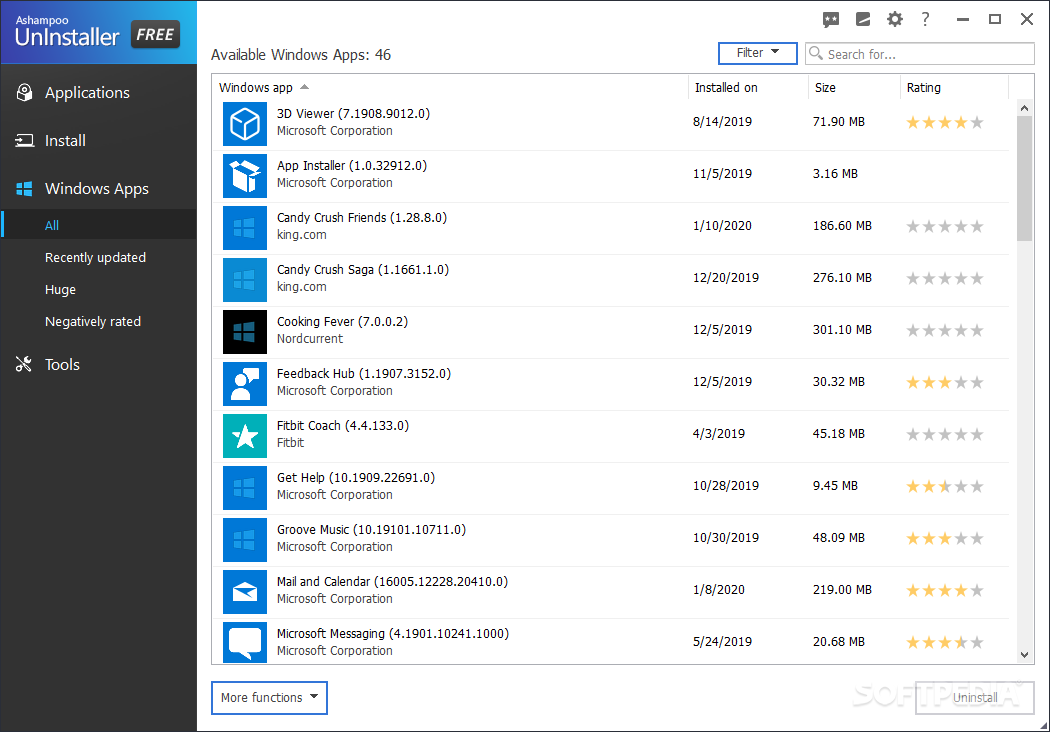
Task: Click the Applications sidebar icon
Action: 25,92
